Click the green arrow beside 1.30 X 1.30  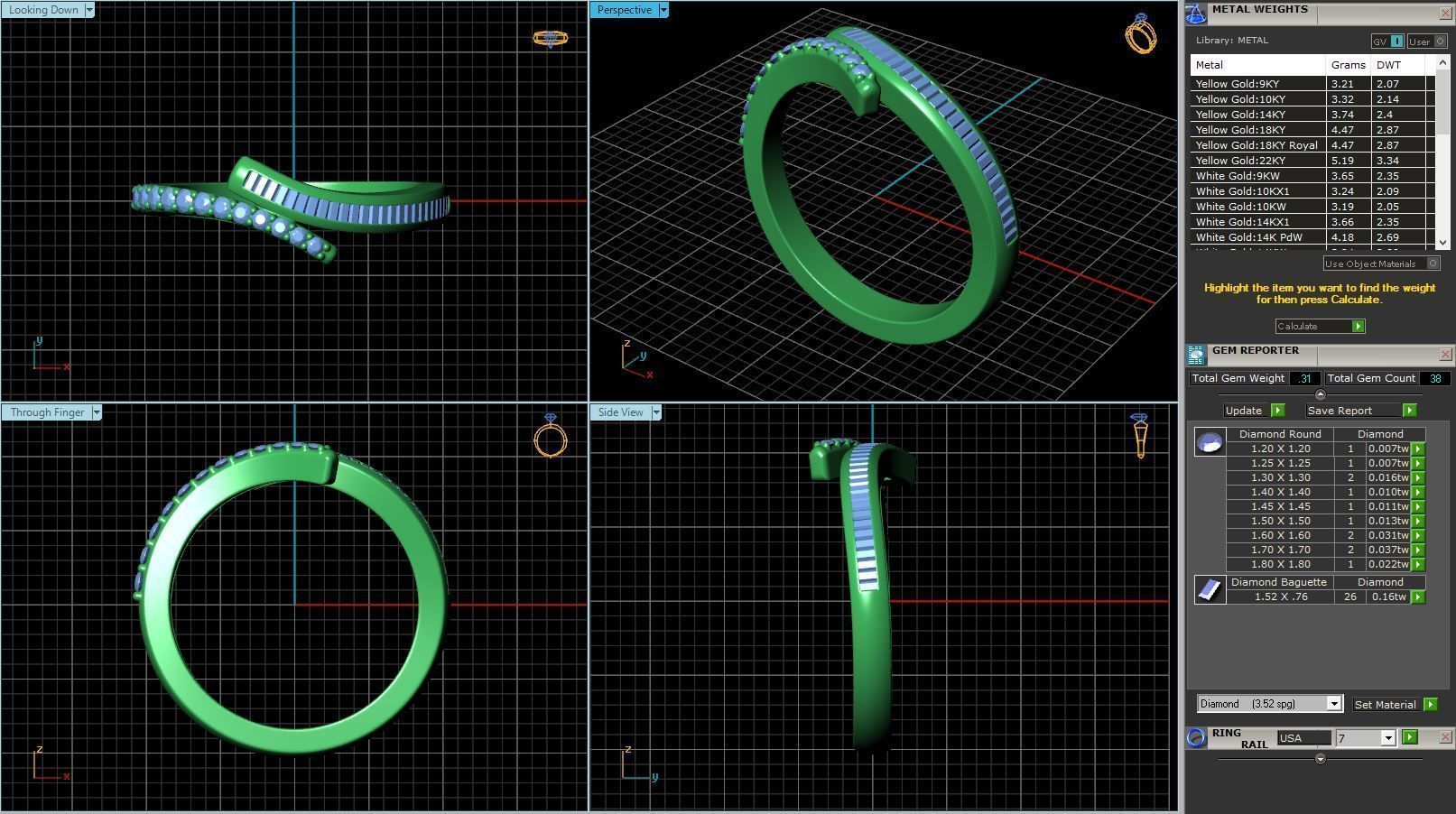point(1418,477)
